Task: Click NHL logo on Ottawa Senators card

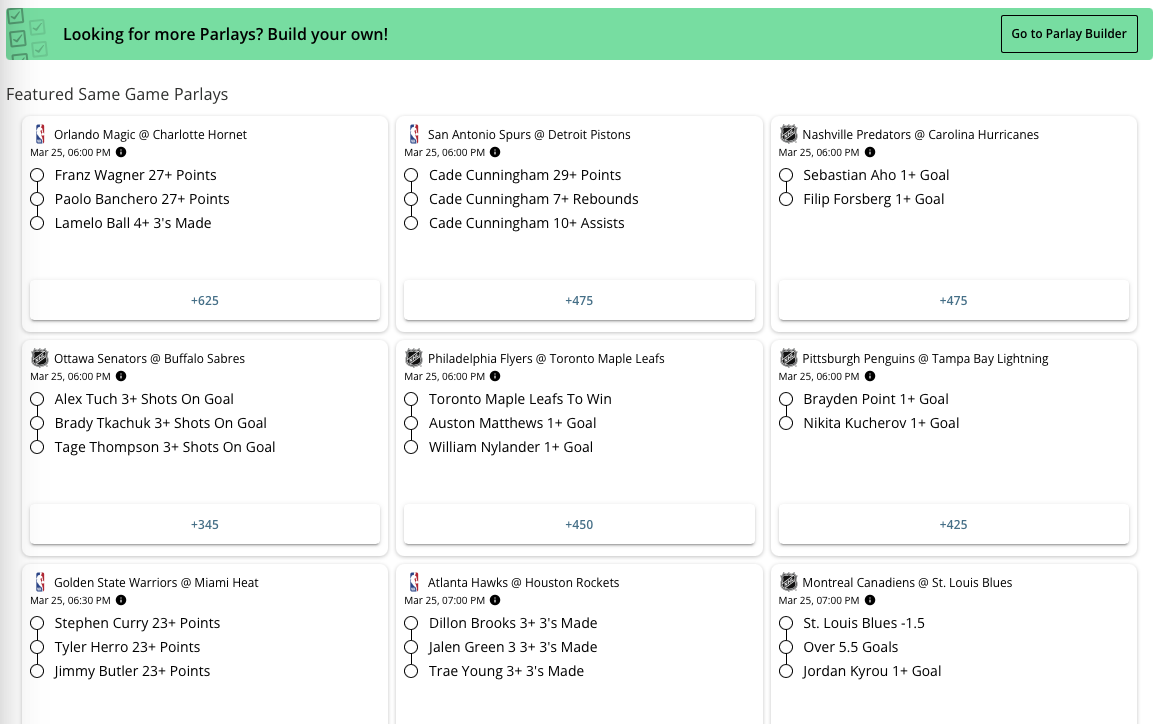Action: 40,358
